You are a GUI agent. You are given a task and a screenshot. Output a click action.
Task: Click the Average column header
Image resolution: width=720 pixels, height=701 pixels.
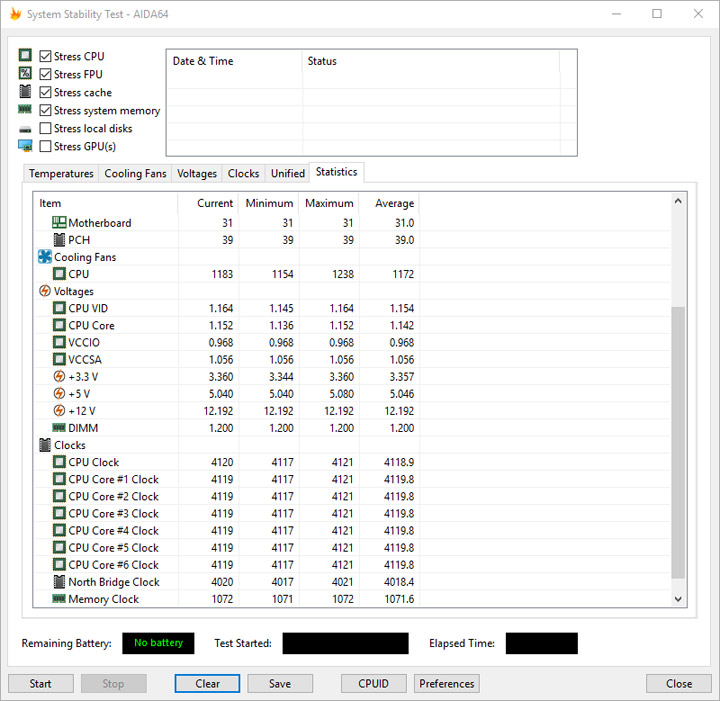coord(389,203)
